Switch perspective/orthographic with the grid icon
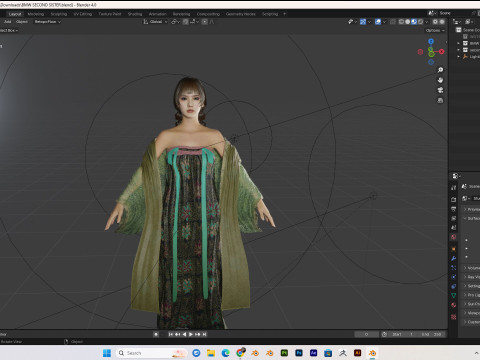This screenshot has height=360, width=480. 440,100
